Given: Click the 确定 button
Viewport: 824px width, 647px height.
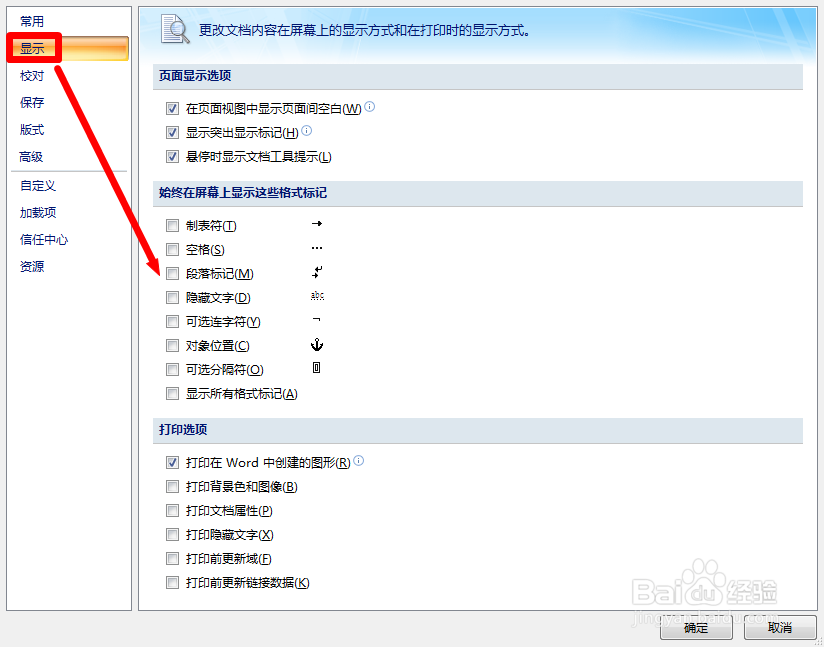Looking at the screenshot, I should coord(695,628).
